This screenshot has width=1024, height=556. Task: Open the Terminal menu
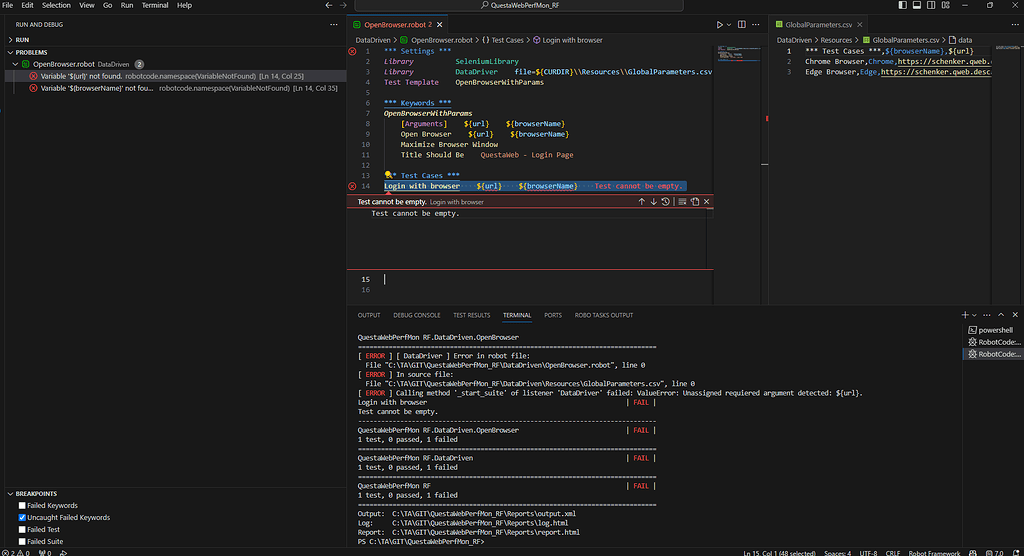[155, 5]
